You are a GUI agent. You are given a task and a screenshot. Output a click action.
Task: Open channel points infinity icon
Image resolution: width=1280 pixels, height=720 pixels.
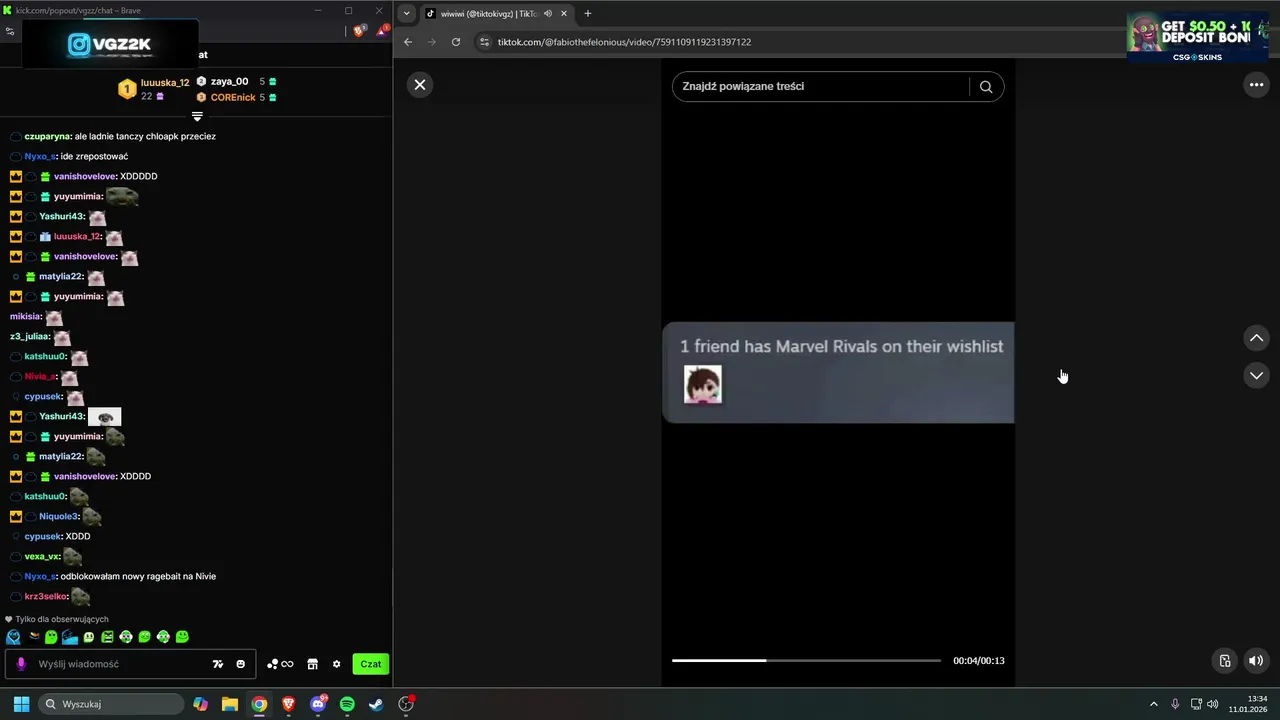[x=280, y=664]
